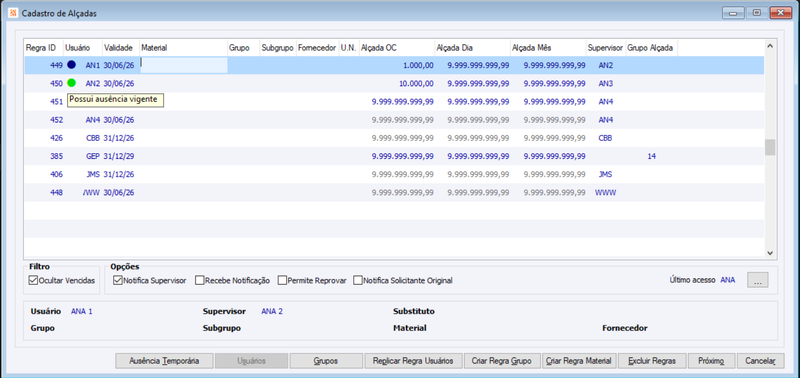The height and width of the screenshot is (378, 800).
Task: Select the row with Regra ID 452
Action: tap(394, 120)
